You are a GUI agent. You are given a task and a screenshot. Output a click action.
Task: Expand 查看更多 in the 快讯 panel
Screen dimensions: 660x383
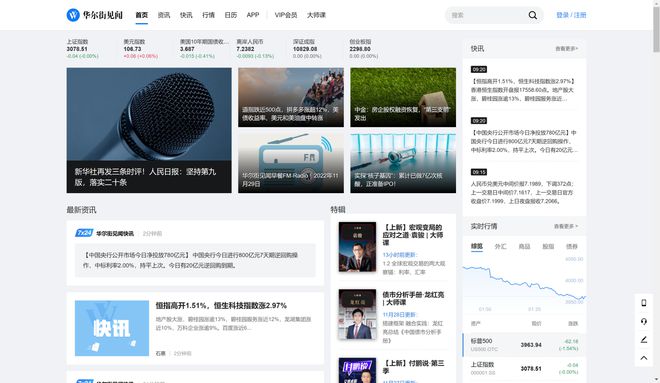[567, 49]
